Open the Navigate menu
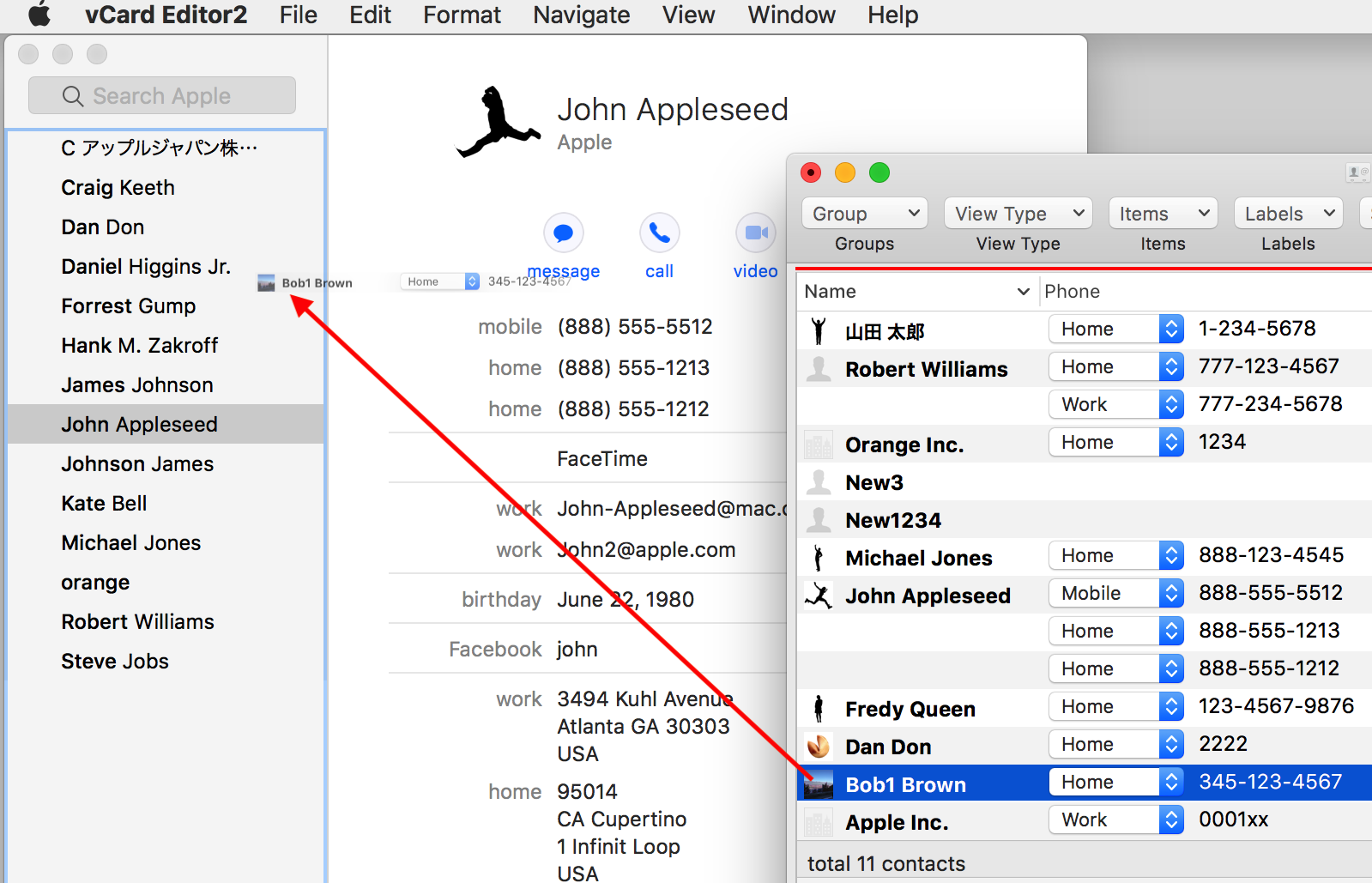Viewport: 1372px width, 883px height. (582, 15)
